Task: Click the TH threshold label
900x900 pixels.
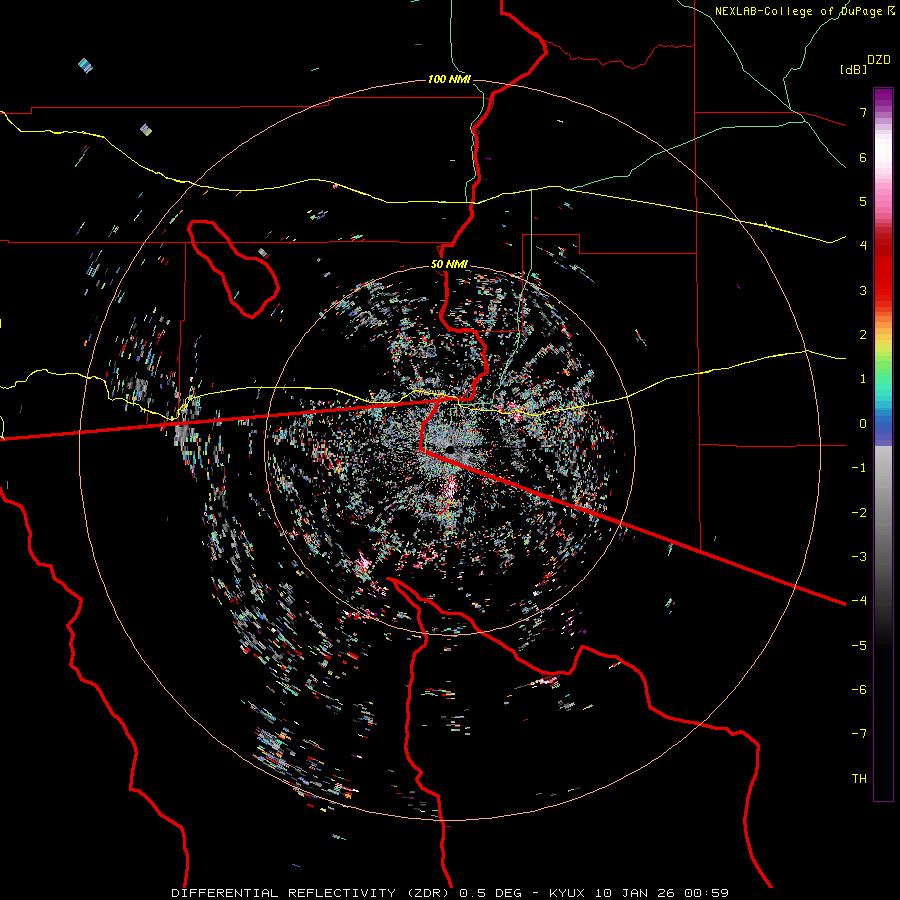Action: [x=859, y=779]
